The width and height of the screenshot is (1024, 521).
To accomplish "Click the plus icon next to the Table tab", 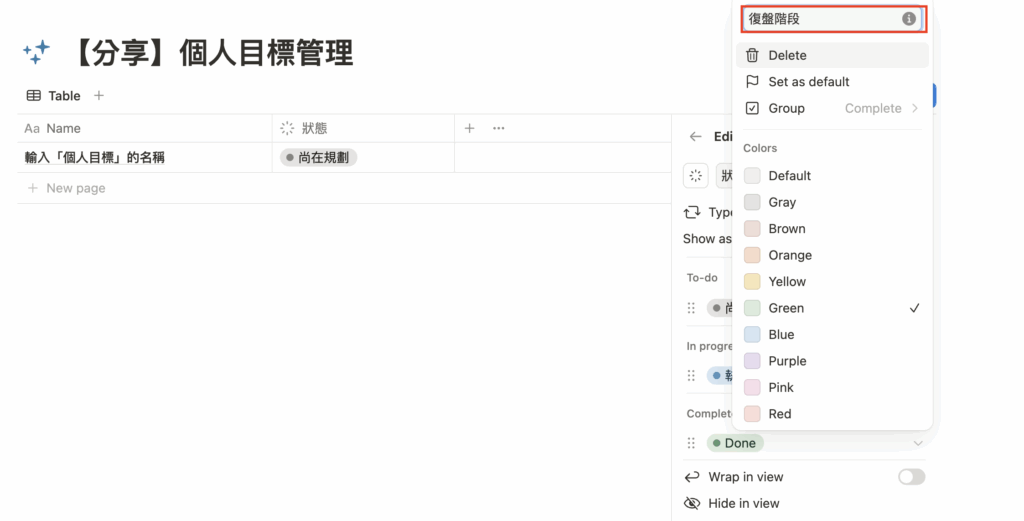I will pyautogui.click(x=98, y=96).
